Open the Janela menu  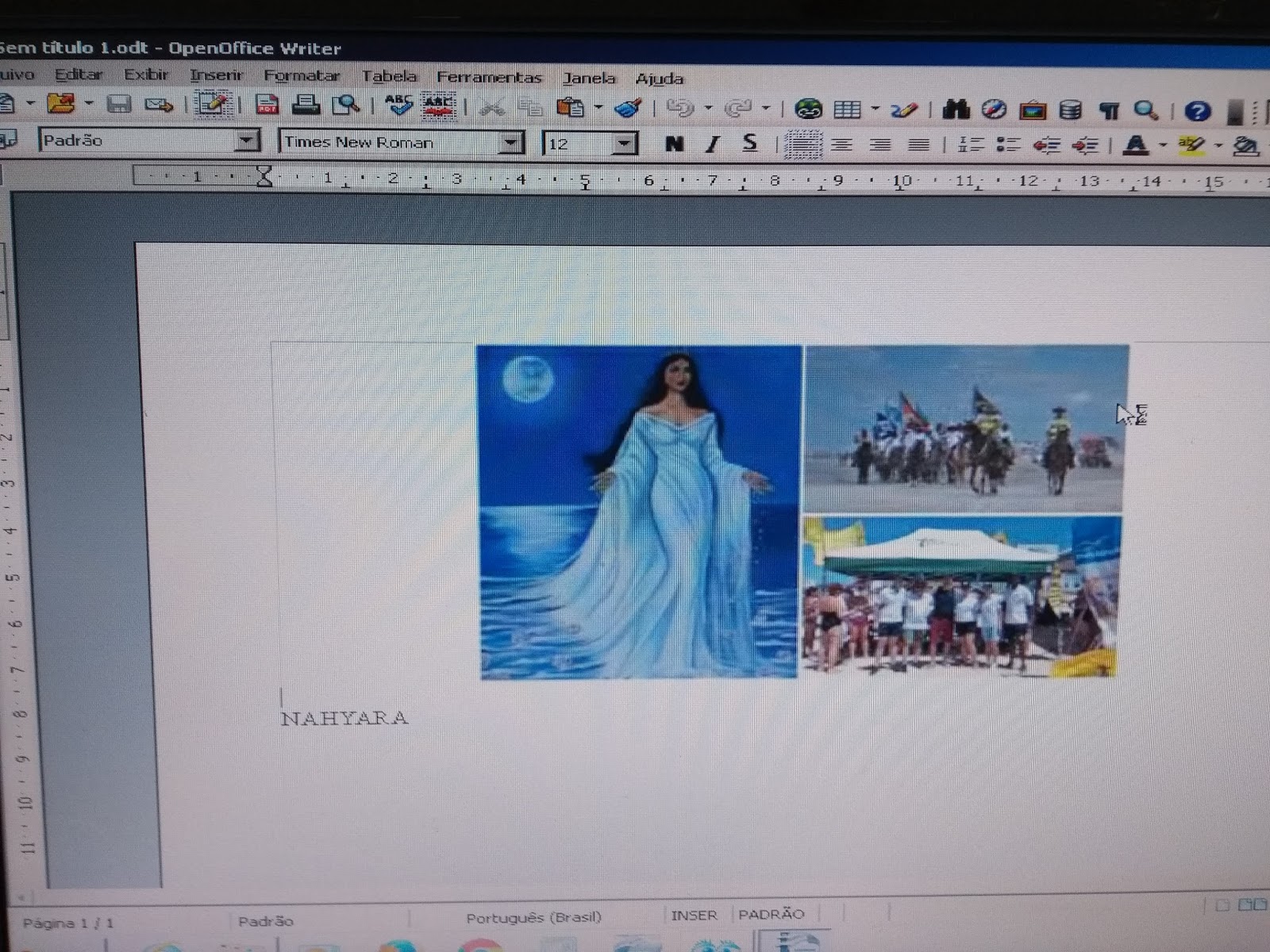(x=589, y=78)
